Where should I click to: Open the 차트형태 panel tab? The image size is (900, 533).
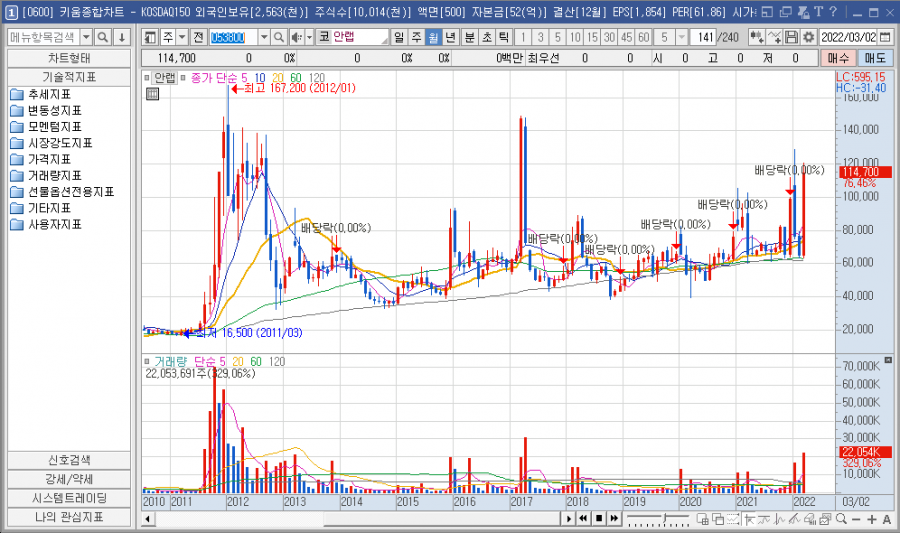(x=69, y=59)
